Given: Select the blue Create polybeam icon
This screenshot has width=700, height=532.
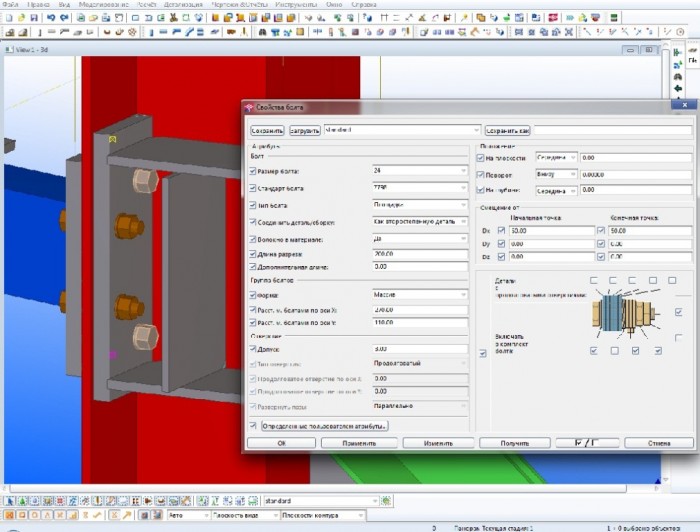Looking at the screenshot, I should [176, 32].
